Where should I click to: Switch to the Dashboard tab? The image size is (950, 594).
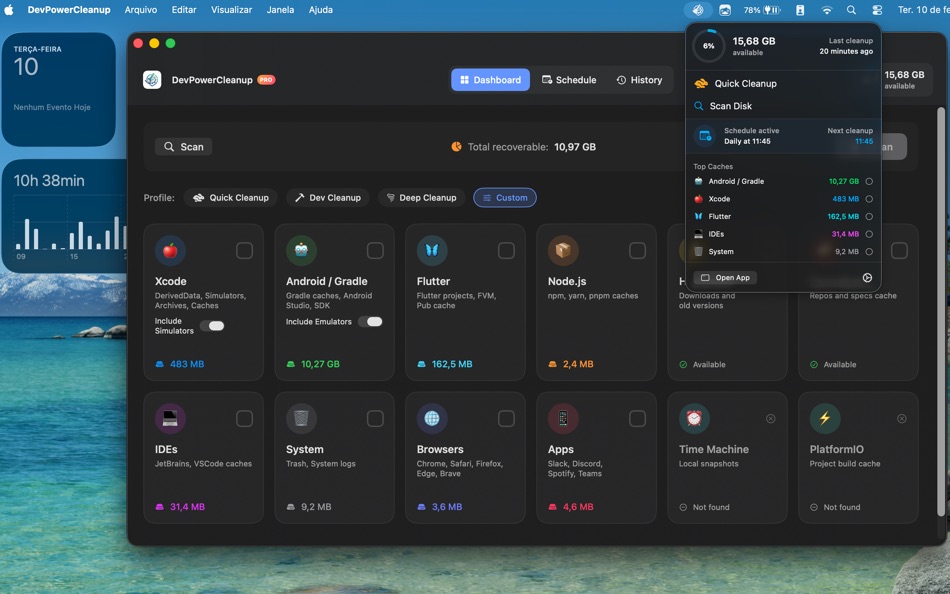(490, 80)
